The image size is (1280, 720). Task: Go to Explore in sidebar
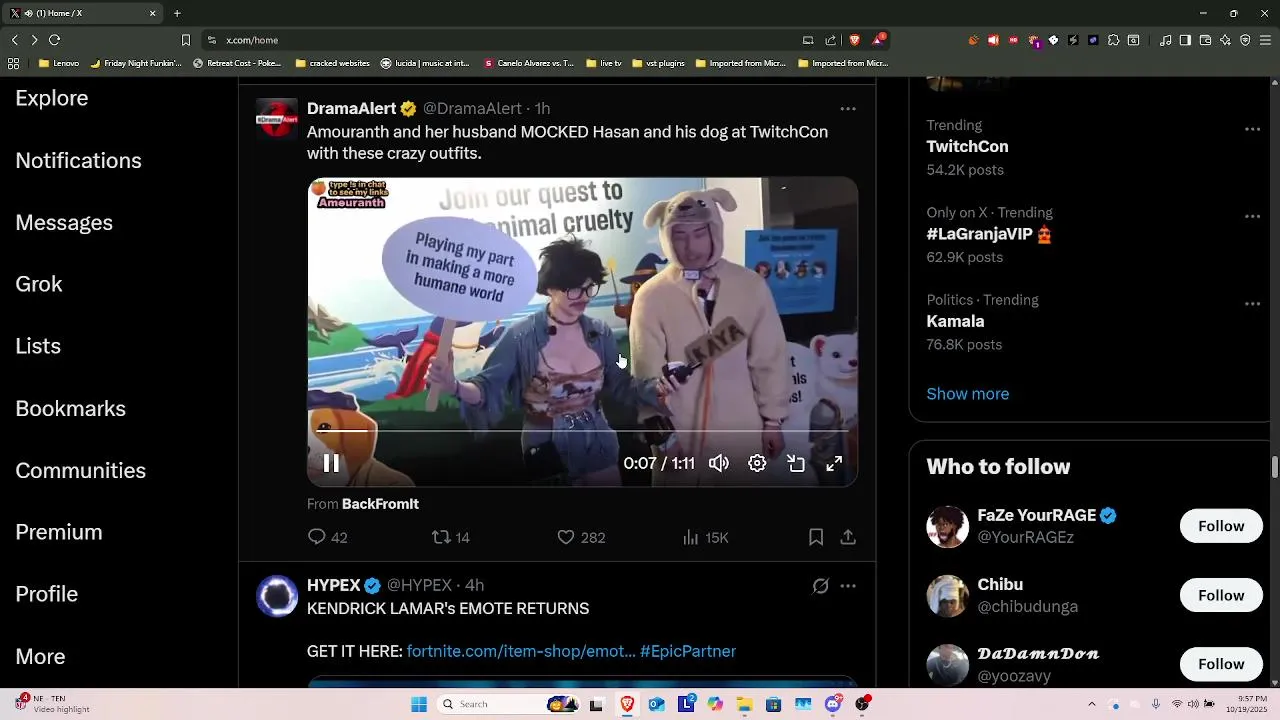(x=52, y=98)
